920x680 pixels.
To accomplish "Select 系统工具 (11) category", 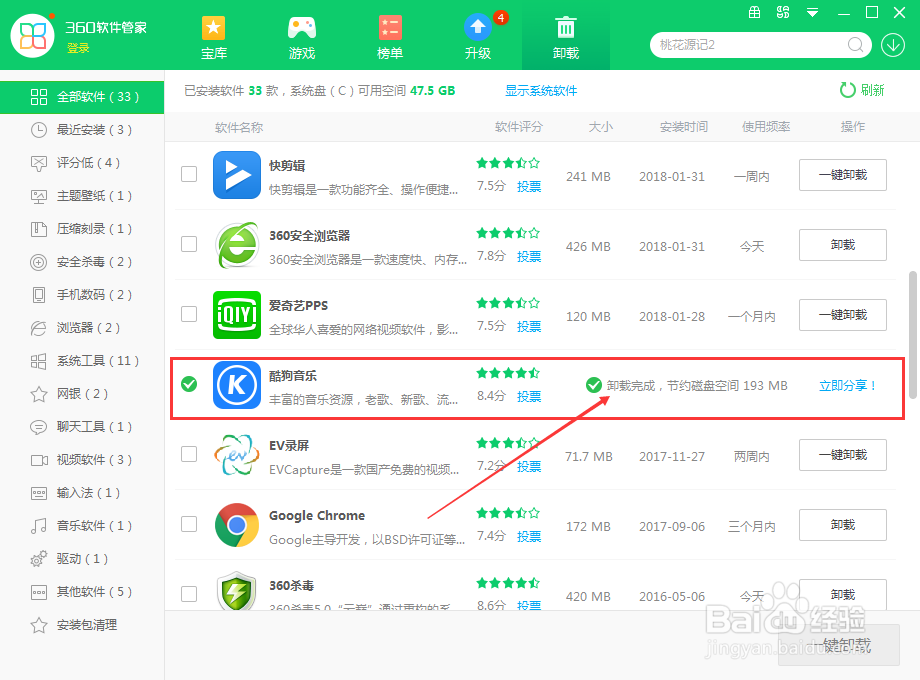I will (82, 361).
